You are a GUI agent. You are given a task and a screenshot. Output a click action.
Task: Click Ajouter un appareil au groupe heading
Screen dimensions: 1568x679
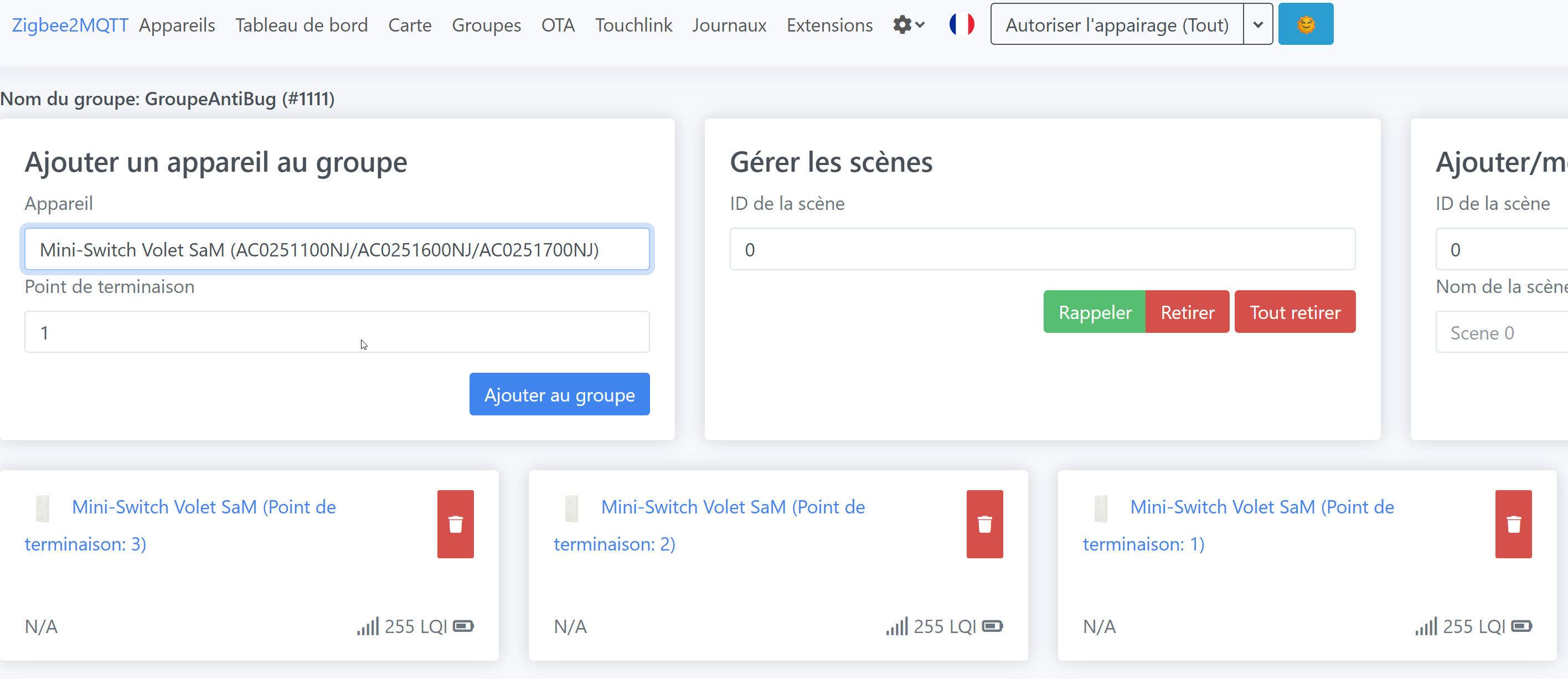(x=216, y=163)
